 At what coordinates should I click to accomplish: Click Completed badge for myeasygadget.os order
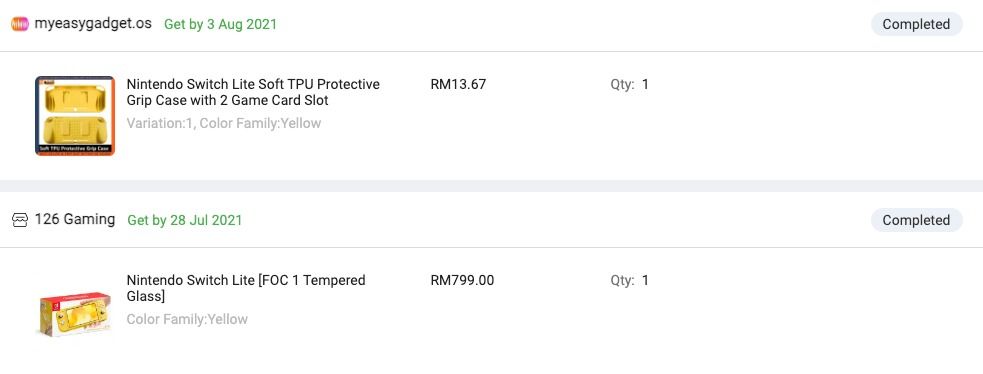click(x=916, y=24)
